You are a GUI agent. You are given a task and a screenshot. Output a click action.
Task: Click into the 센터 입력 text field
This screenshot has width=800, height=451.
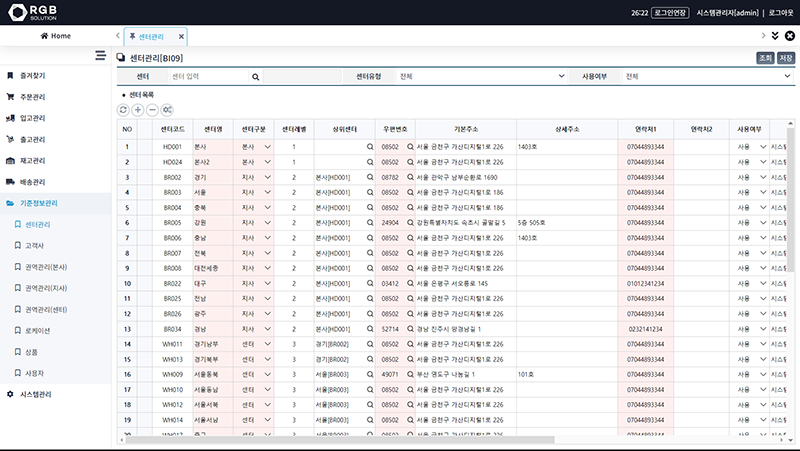[x=209, y=77]
